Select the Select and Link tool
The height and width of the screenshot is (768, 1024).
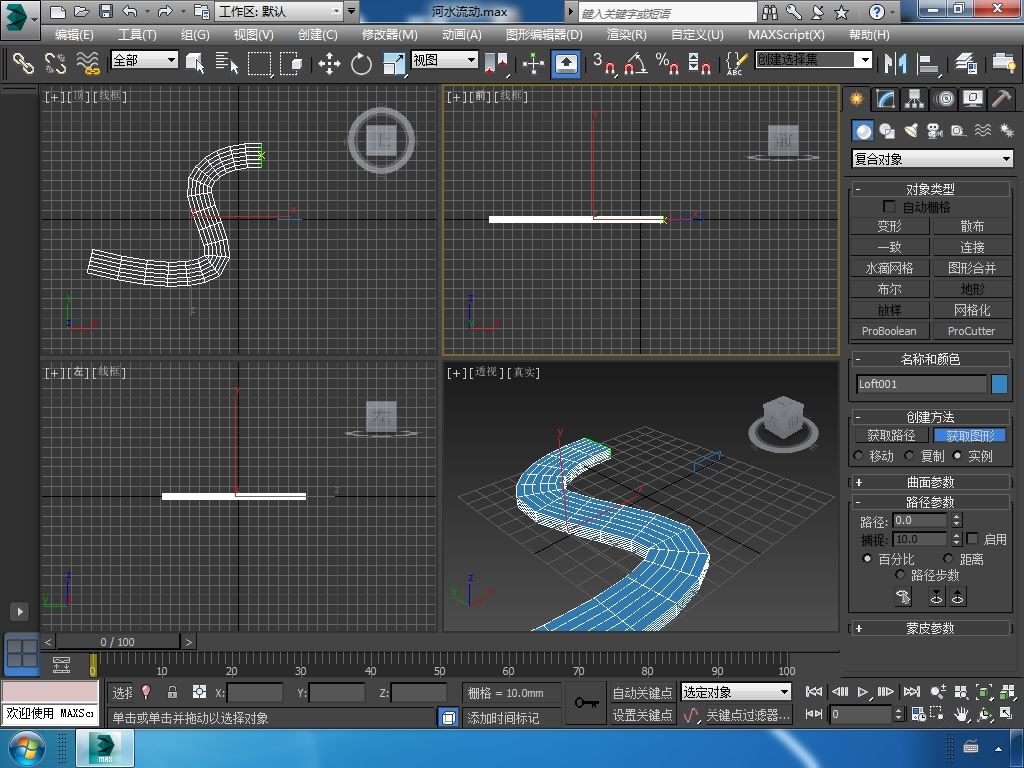coord(23,63)
